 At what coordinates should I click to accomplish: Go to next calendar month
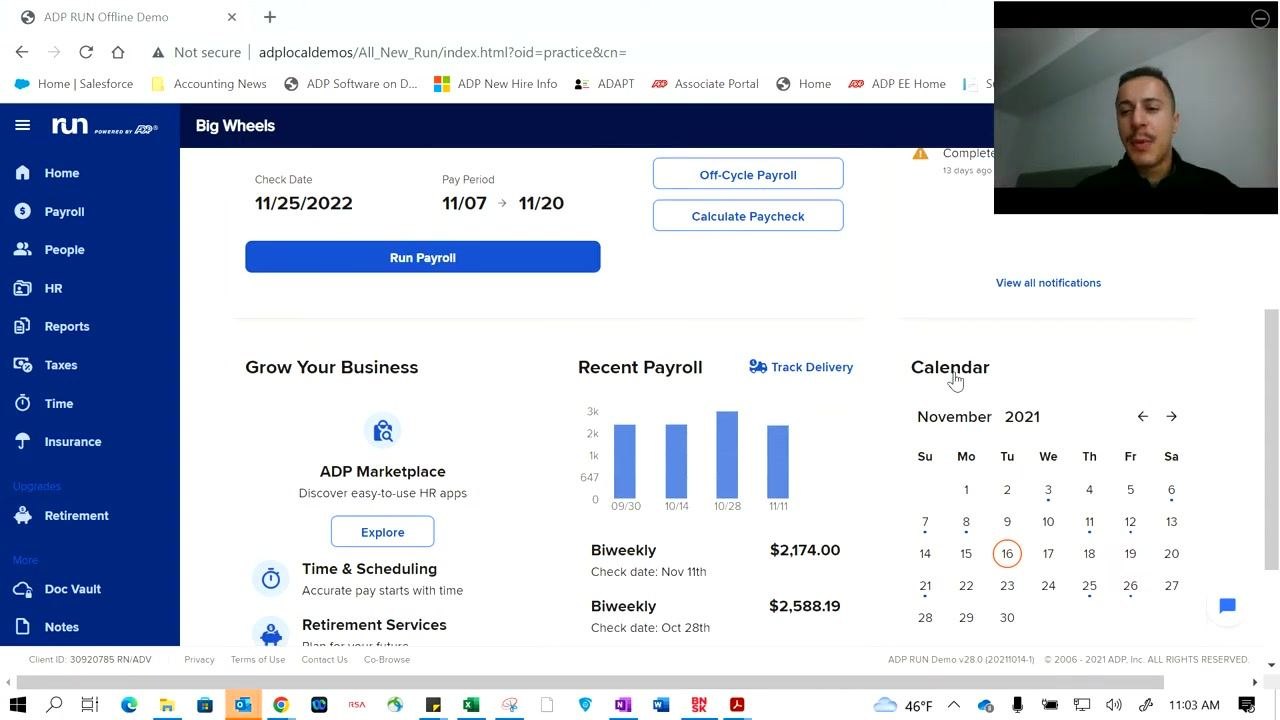[1171, 416]
